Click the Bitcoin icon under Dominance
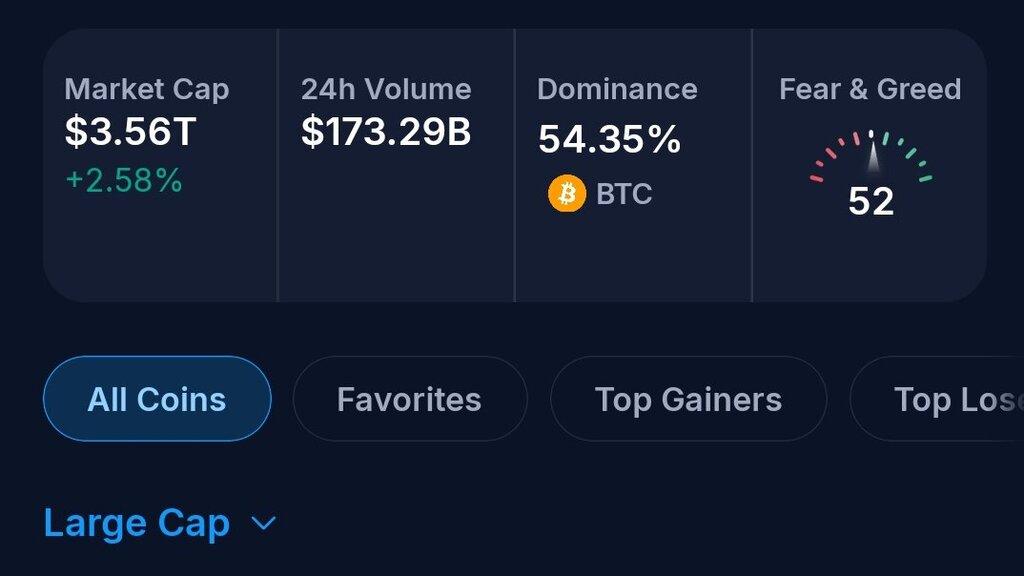 (x=567, y=194)
